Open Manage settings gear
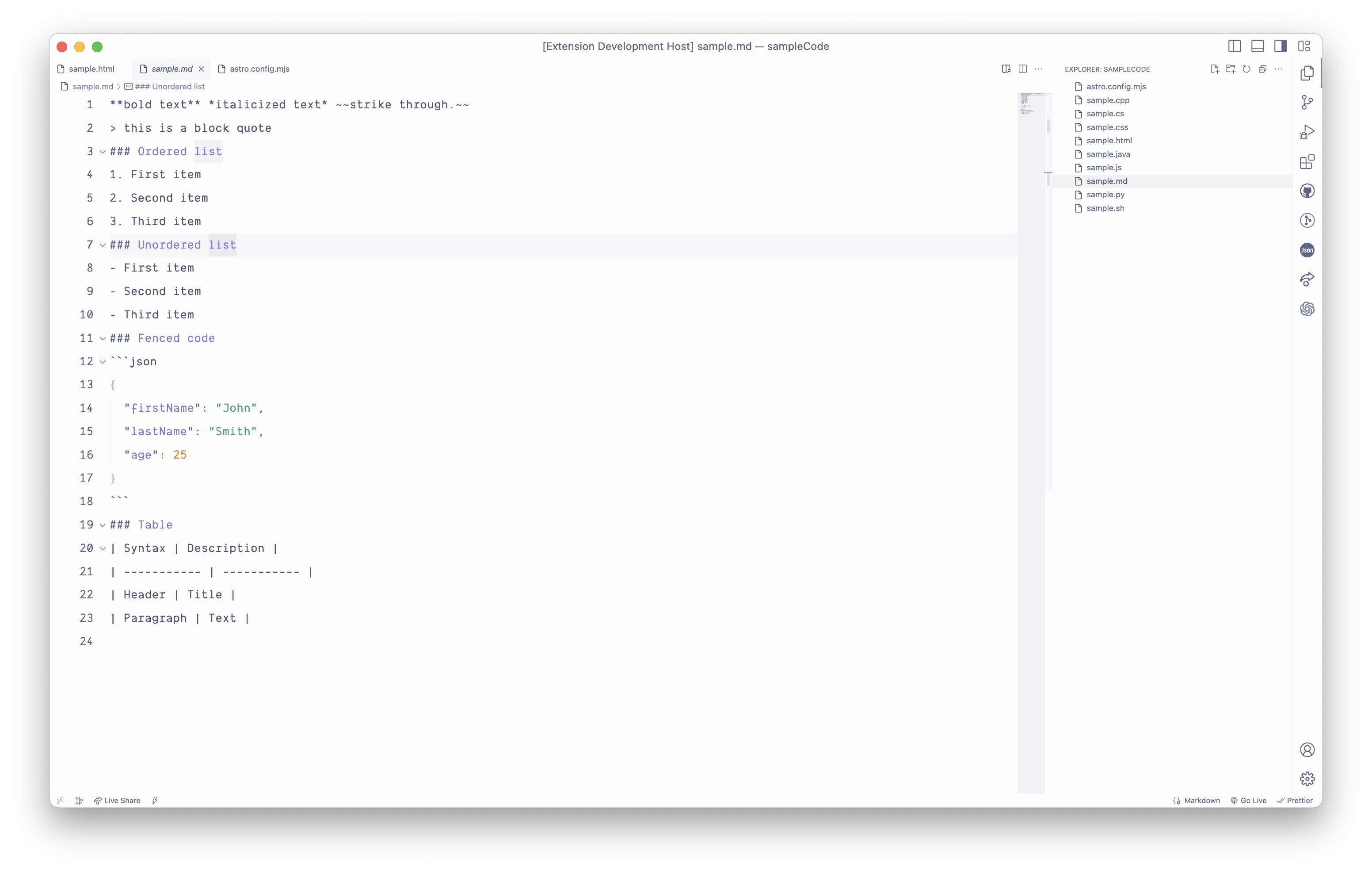The height and width of the screenshot is (873, 1372). (1307, 778)
